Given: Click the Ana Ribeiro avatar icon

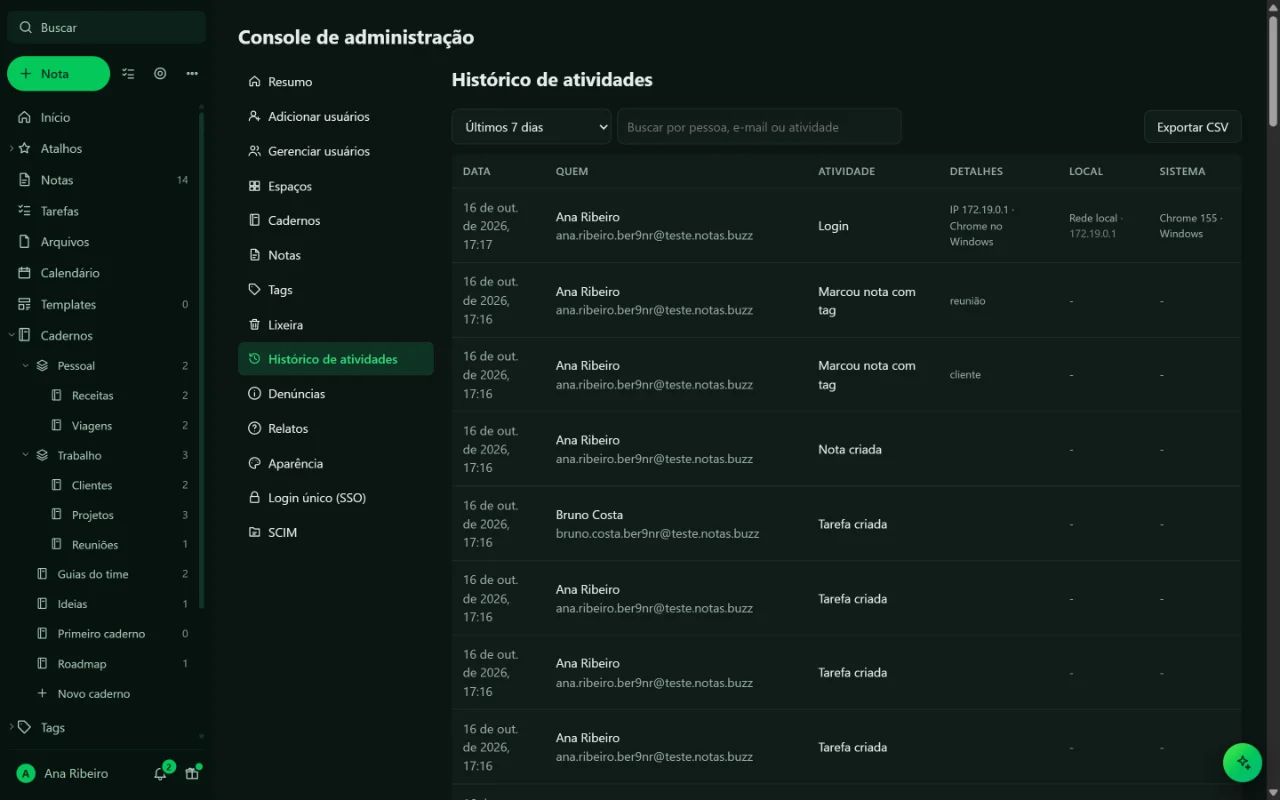Looking at the screenshot, I should [26, 773].
